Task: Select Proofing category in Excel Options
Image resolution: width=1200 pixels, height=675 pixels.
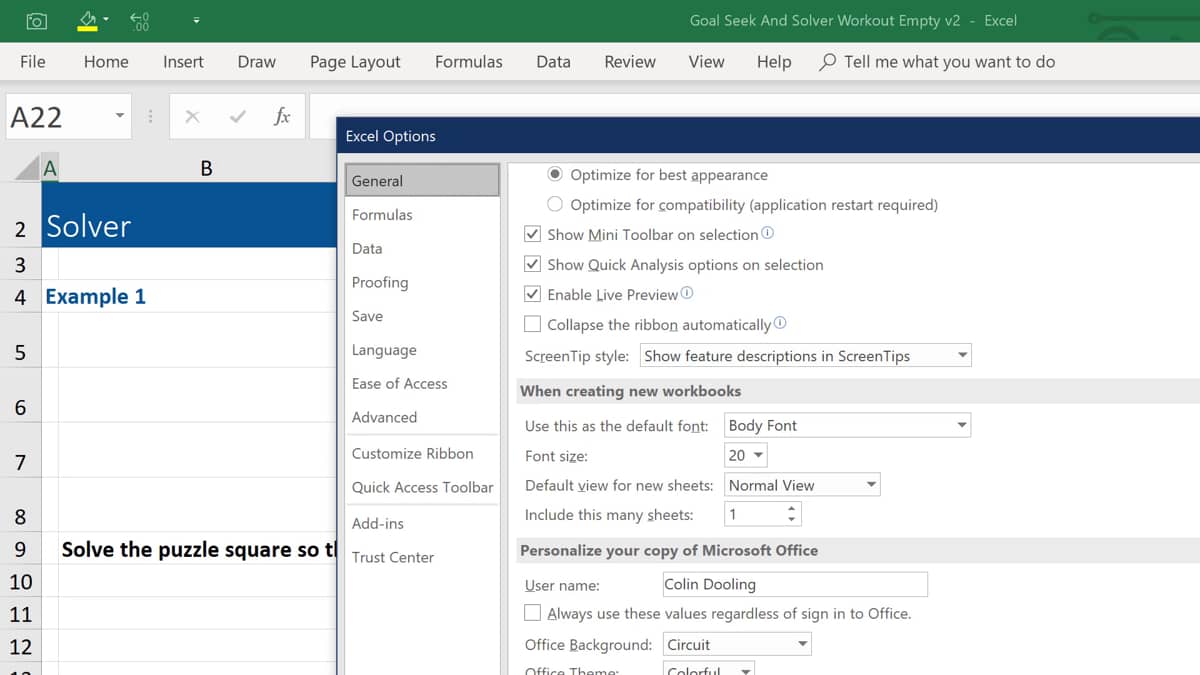Action: [422, 283]
